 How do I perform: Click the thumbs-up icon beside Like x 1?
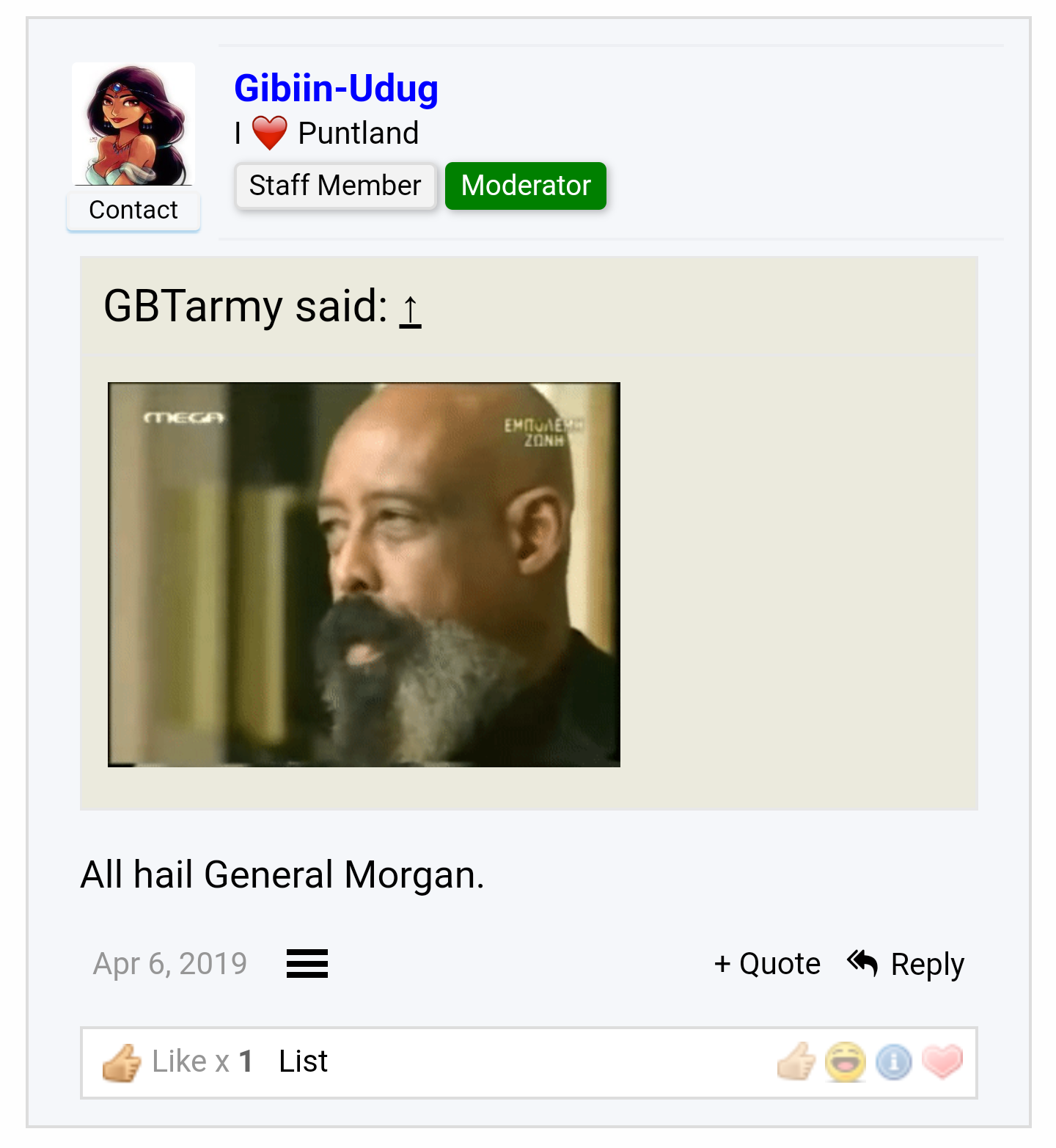pos(122,1062)
